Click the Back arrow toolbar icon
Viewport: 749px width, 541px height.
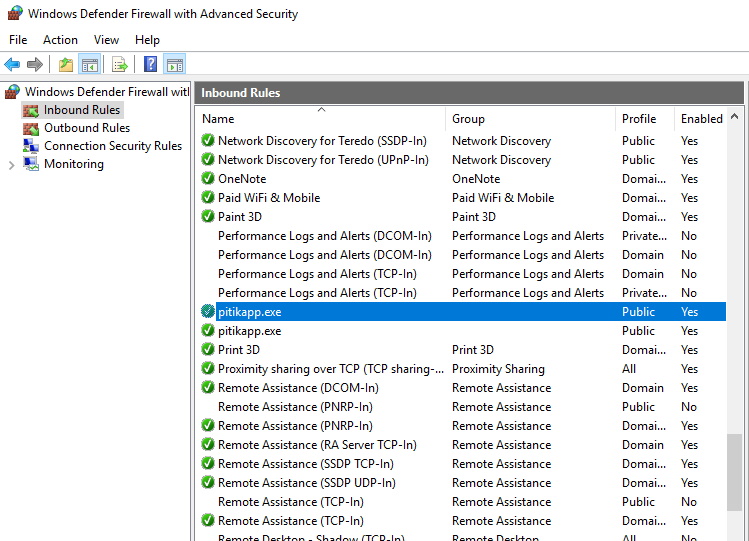[13, 65]
